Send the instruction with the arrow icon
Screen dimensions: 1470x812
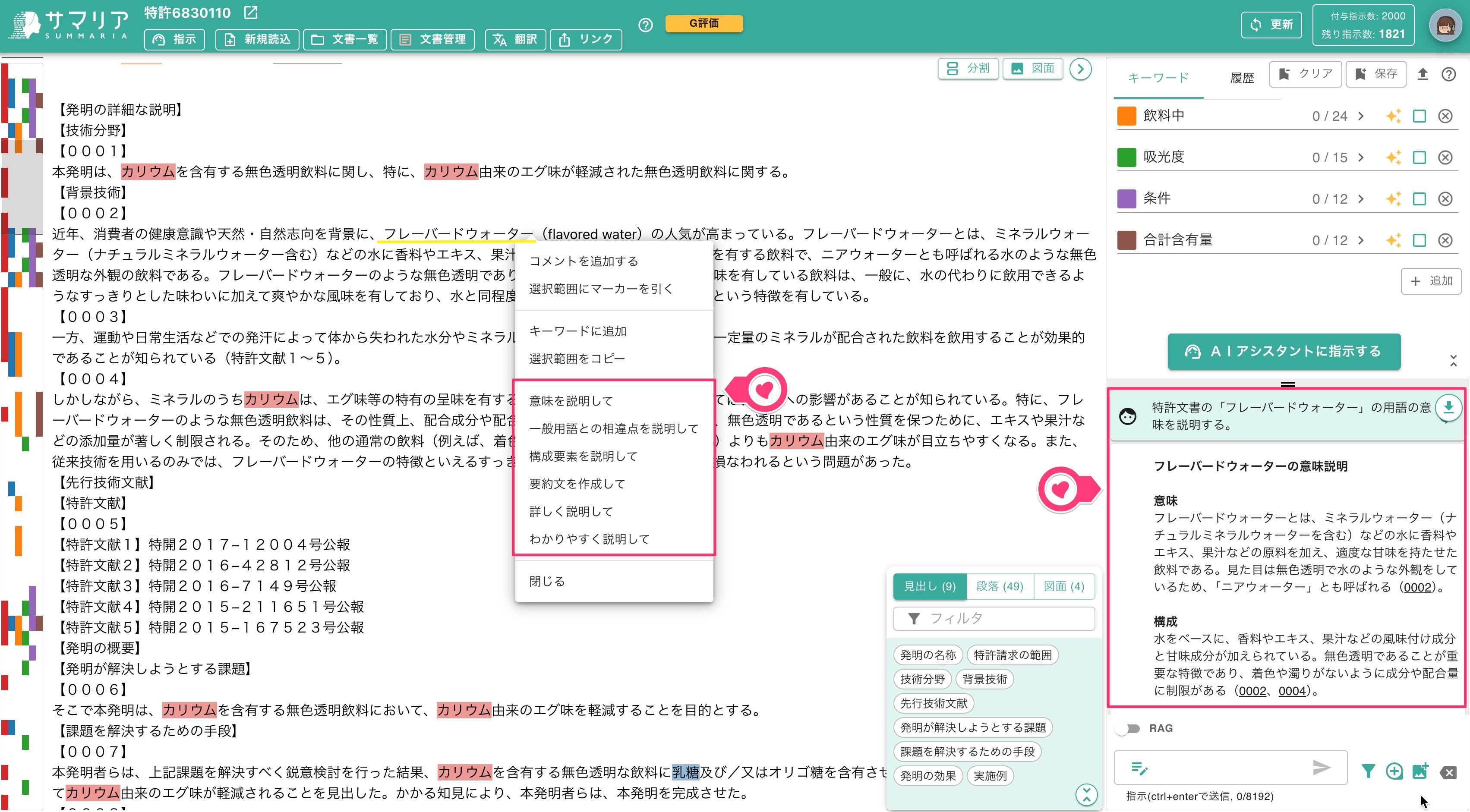(1322, 768)
